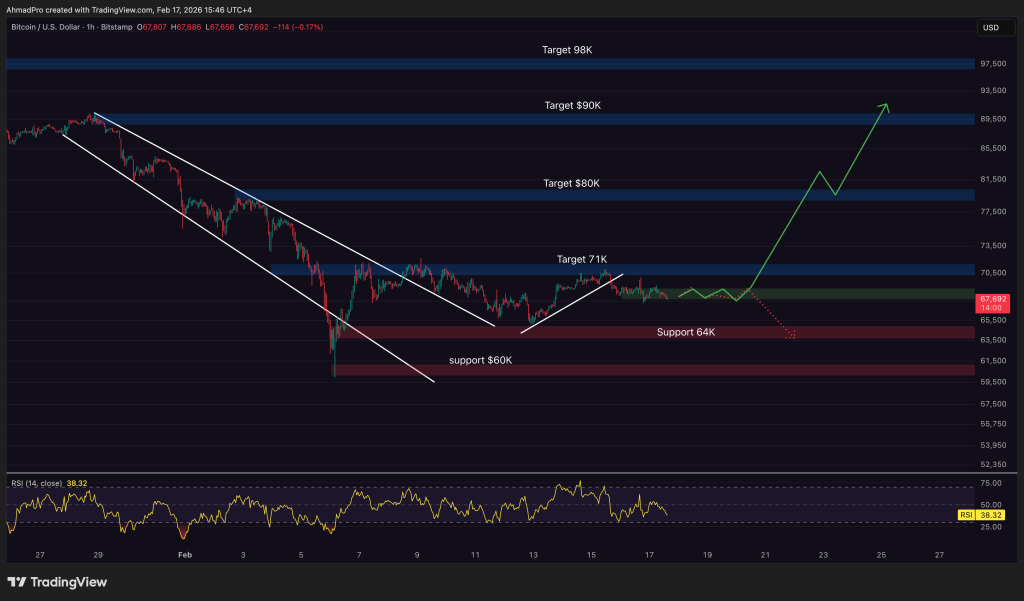
Task: Select the Target 98K annotation text
Action: [565, 49]
